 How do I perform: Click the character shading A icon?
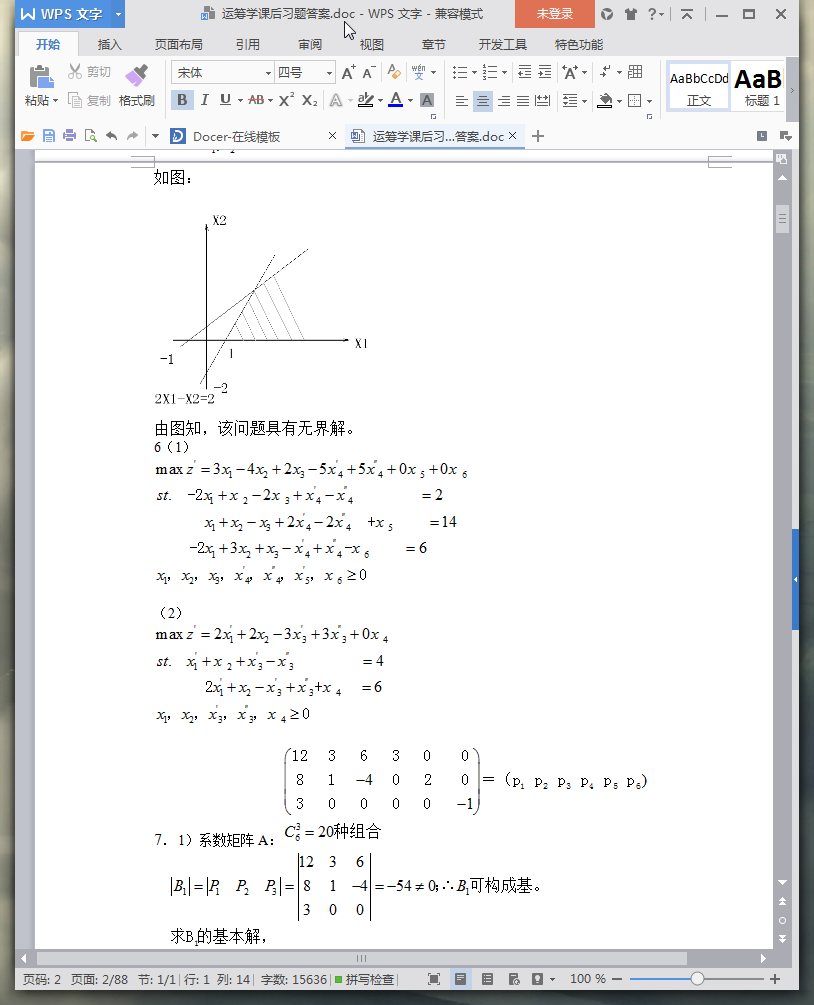tap(427, 100)
